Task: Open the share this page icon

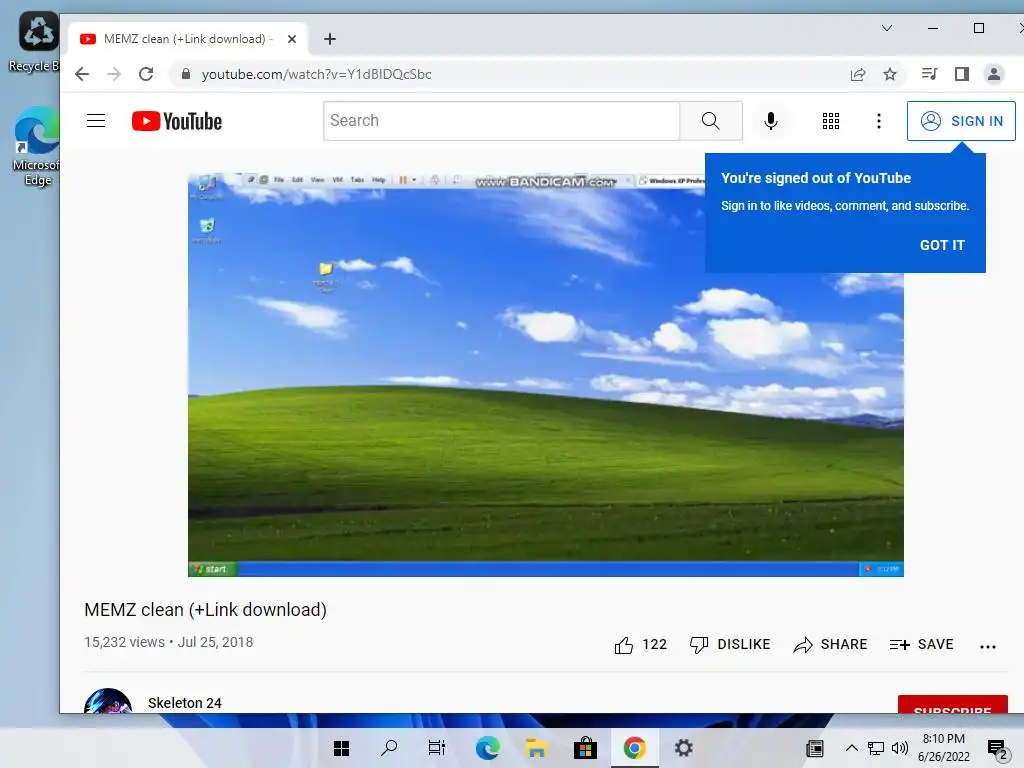Action: (858, 74)
